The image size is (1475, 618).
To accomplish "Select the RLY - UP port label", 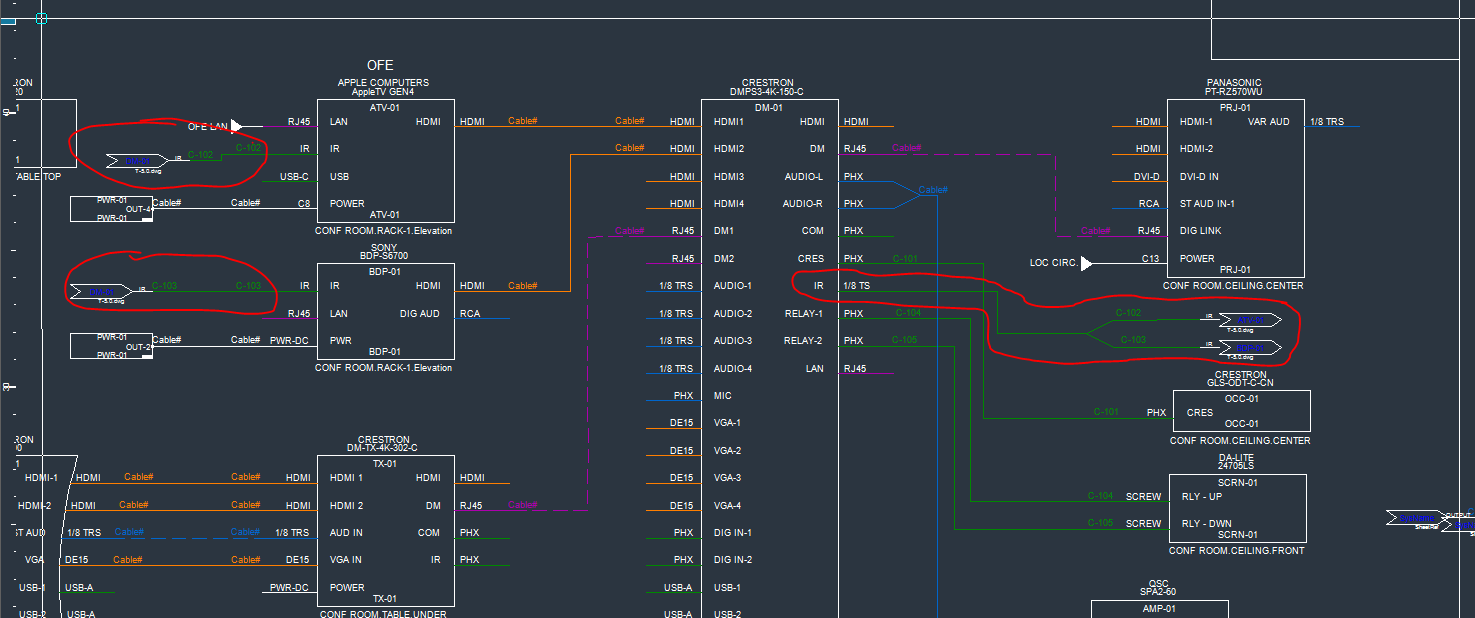I will (x=1202, y=496).
